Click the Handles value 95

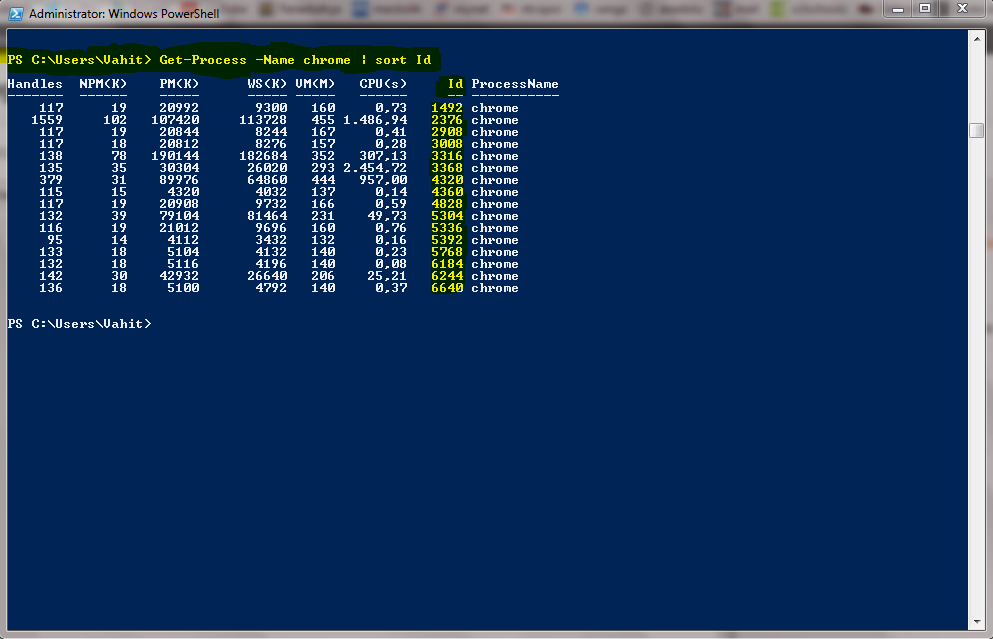pyautogui.click(x=55, y=241)
